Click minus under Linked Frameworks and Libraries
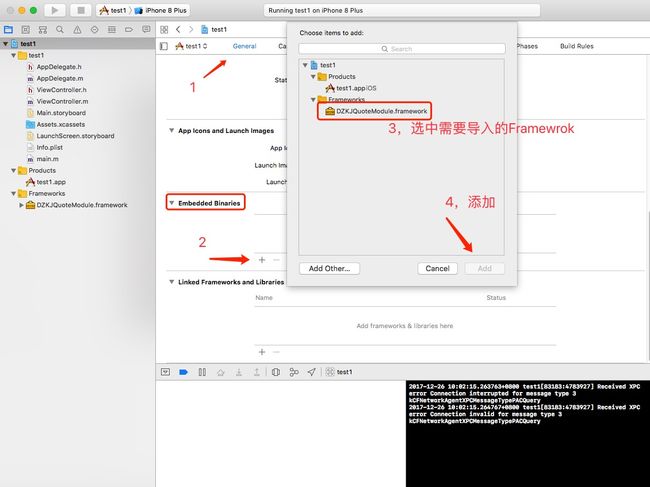Image resolution: width=650 pixels, height=487 pixels. 276,352
